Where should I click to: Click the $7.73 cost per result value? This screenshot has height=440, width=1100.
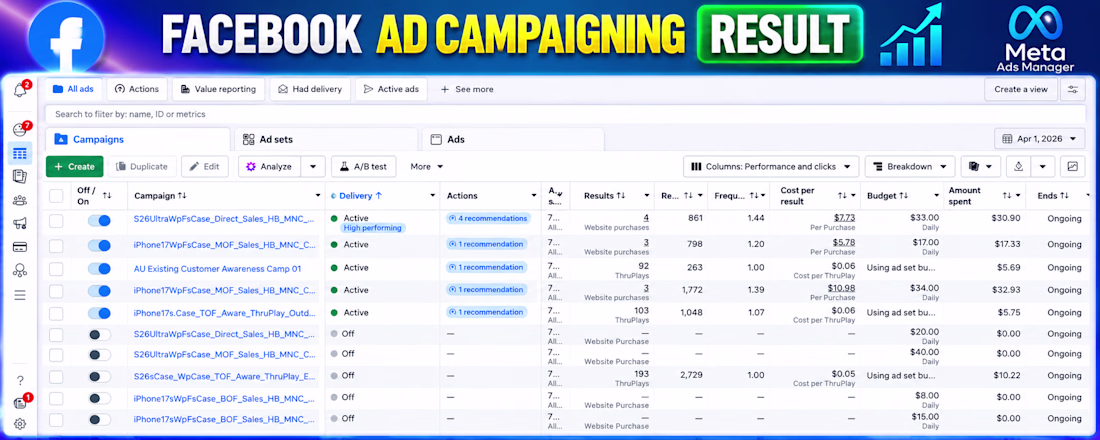pyautogui.click(x=844, y=218)
